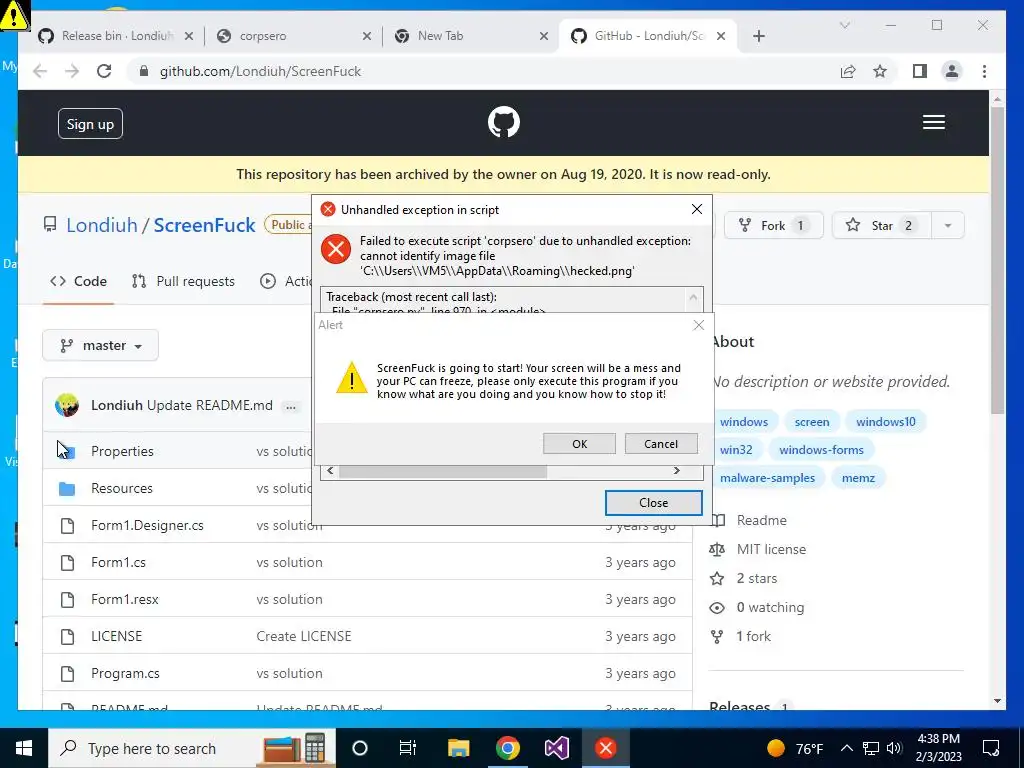
Task: Click Cancel in the Alert dialog
Action: pyautogui.click(x=661, y=443)
